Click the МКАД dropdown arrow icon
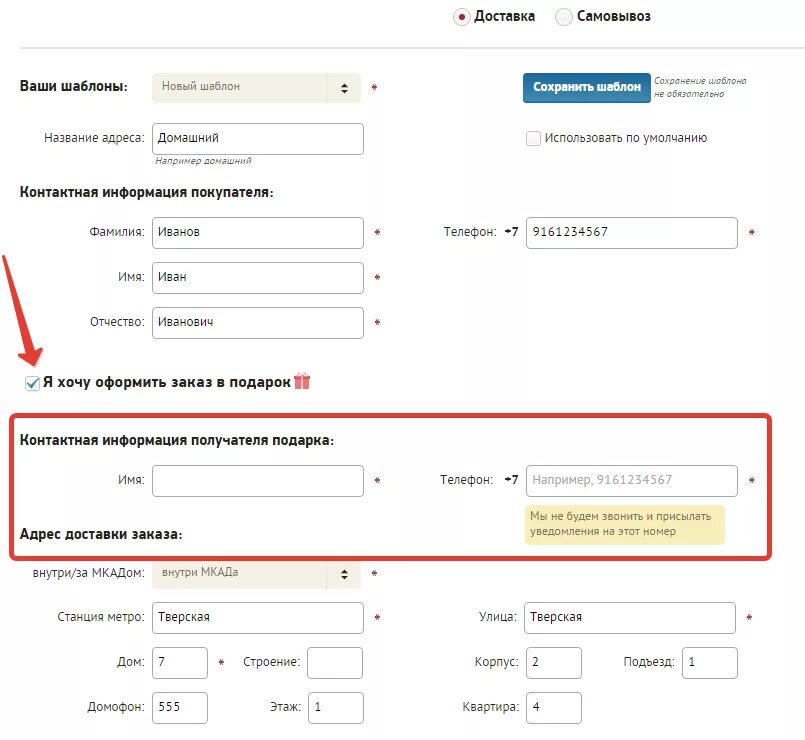The image size is (805, 740). point(344,574)
